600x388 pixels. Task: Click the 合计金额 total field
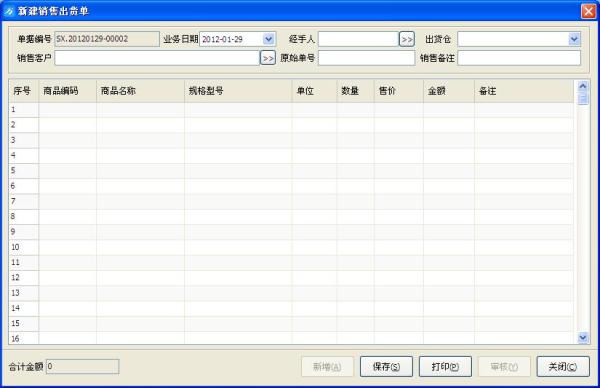83,367
